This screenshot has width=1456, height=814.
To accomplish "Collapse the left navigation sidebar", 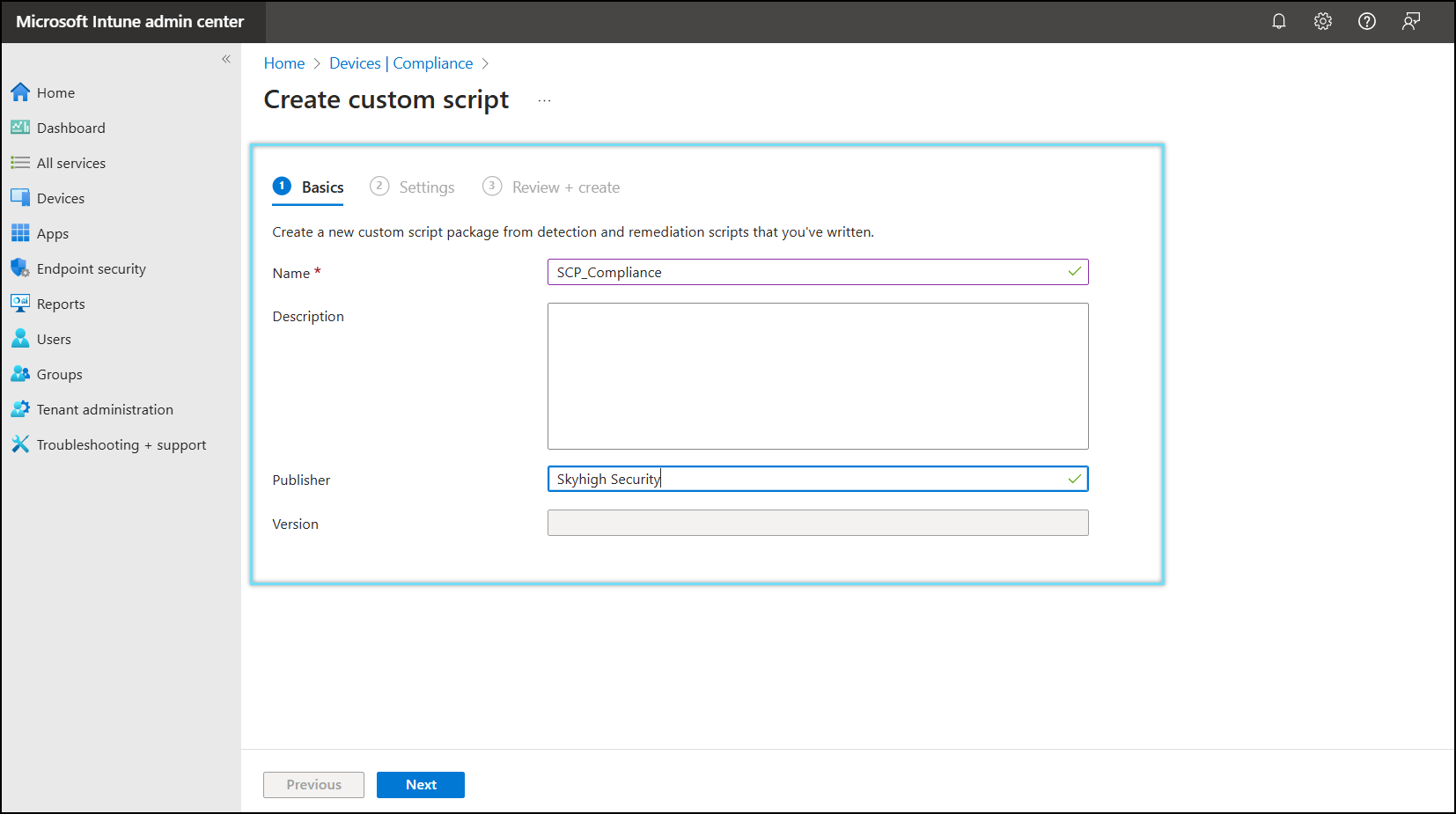I will click(226, 59).
